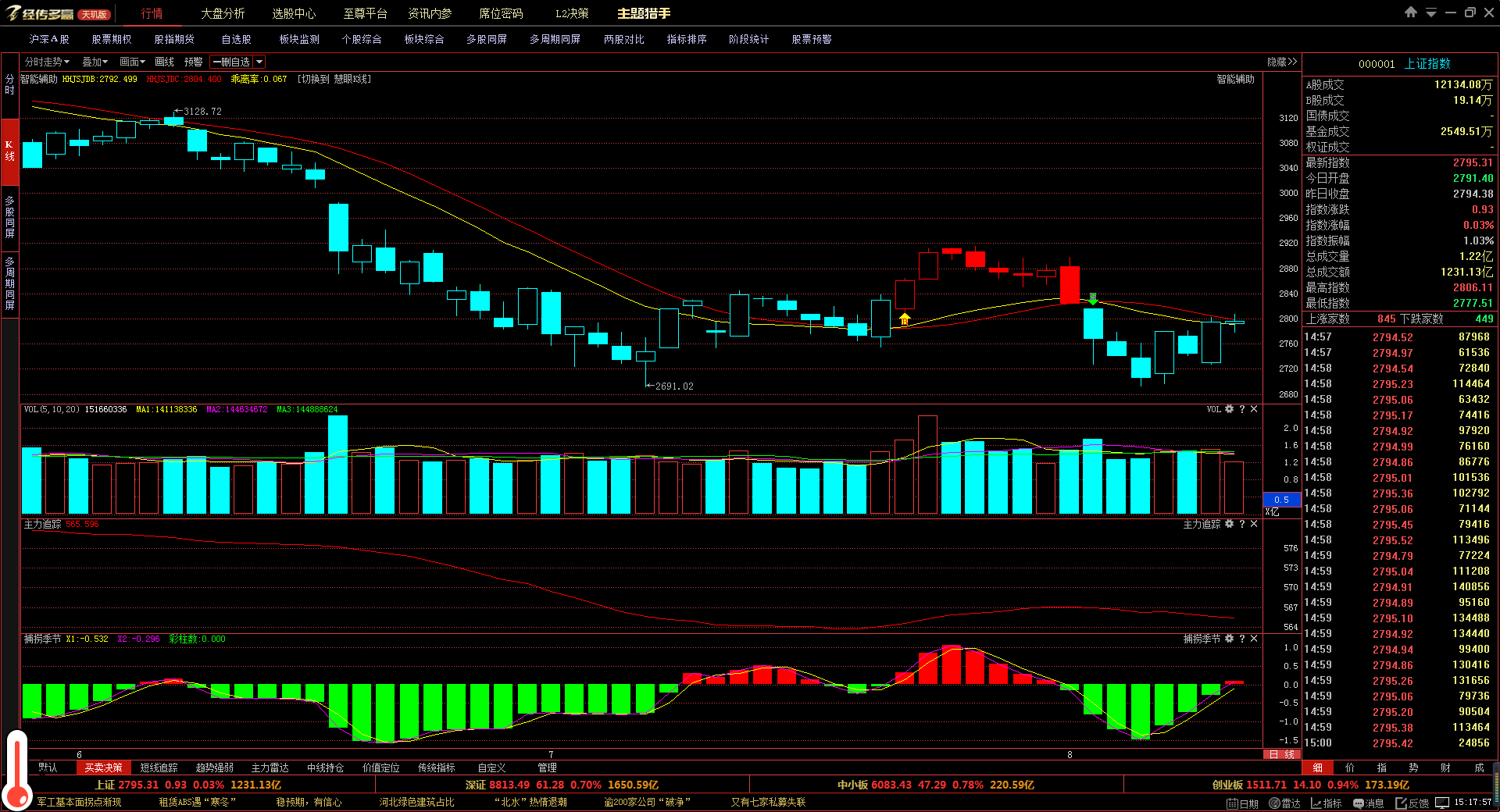Open the date picker icon labeled 日期

[1242, 803]
